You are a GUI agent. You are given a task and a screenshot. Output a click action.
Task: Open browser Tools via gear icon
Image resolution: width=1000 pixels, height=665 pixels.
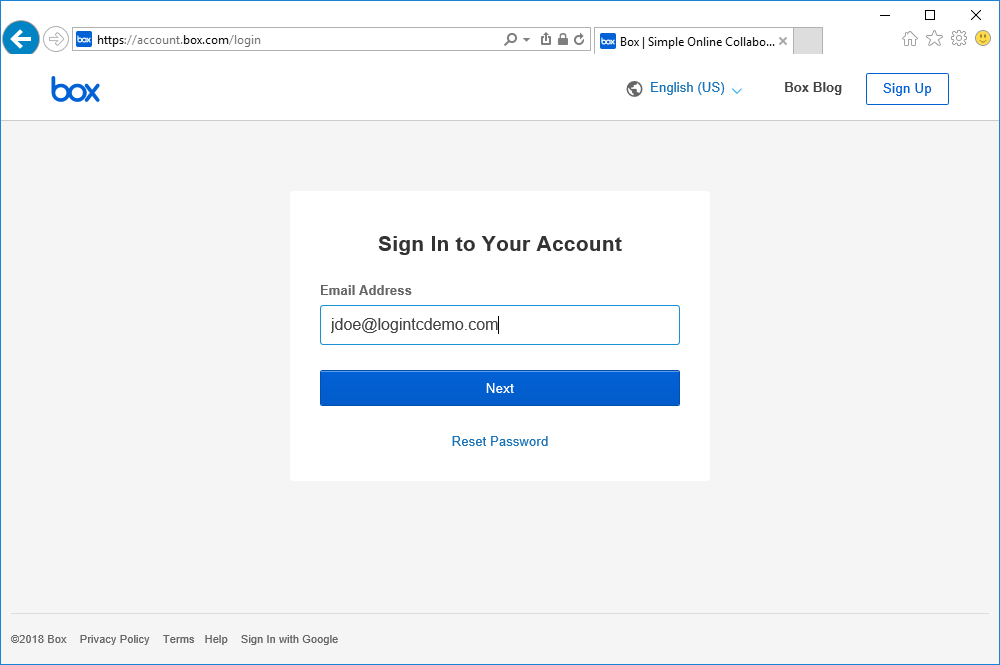pyautogui.click(x=958, y=38)
